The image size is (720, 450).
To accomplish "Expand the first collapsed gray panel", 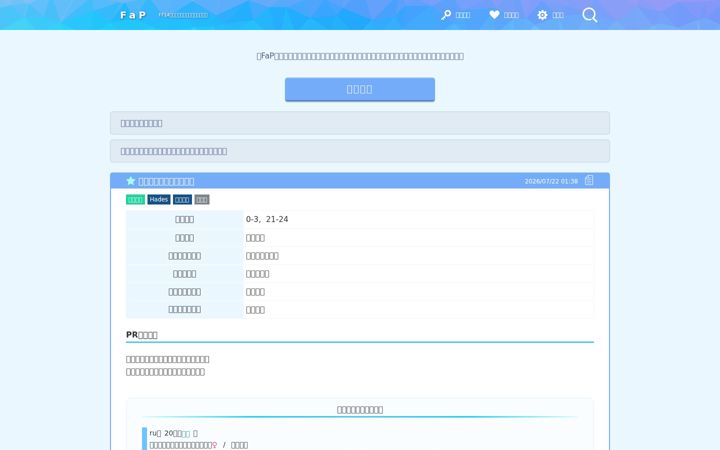I will pyautogui.click(x=360, y=123).
